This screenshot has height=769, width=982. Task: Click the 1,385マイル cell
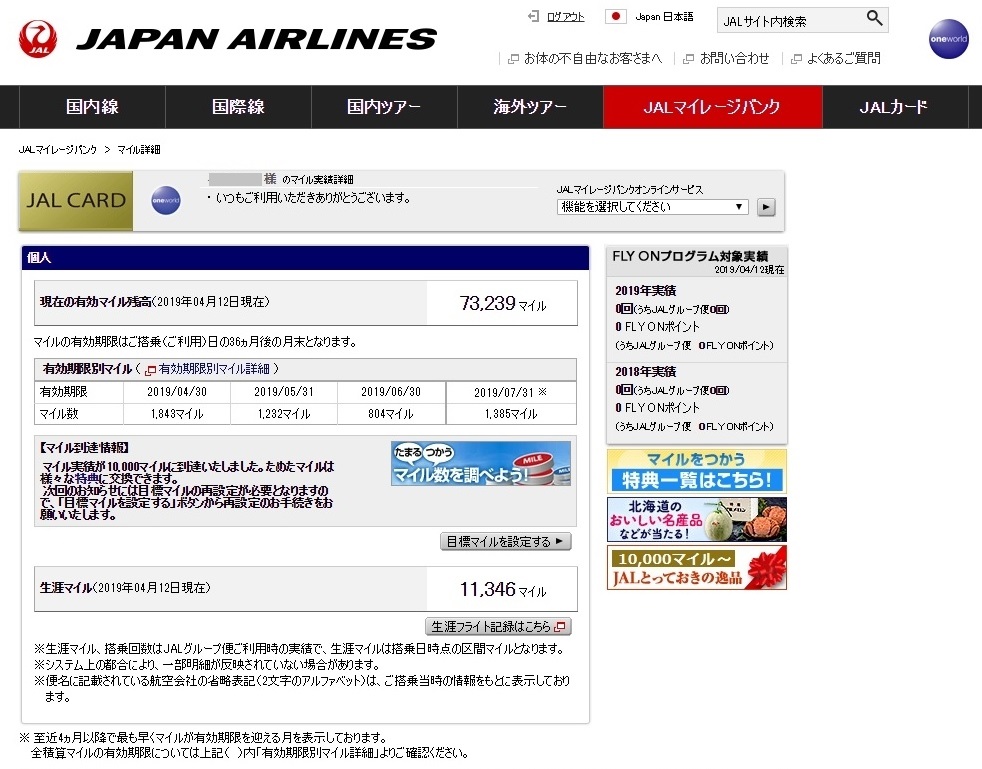(511, 414)
